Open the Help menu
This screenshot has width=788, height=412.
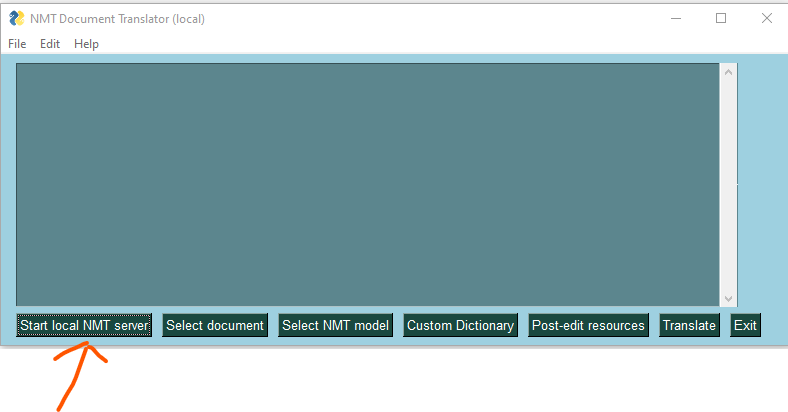(x=86, y=44)
